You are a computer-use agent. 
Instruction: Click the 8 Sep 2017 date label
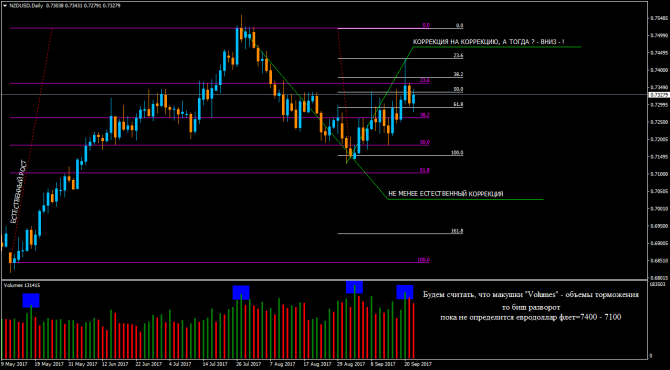[383, 364]
